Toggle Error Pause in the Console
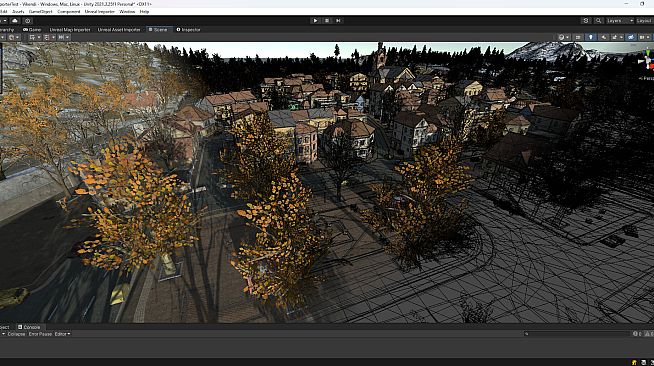The width and height of the screenshot is (654, 366). [x=40, y=334]
